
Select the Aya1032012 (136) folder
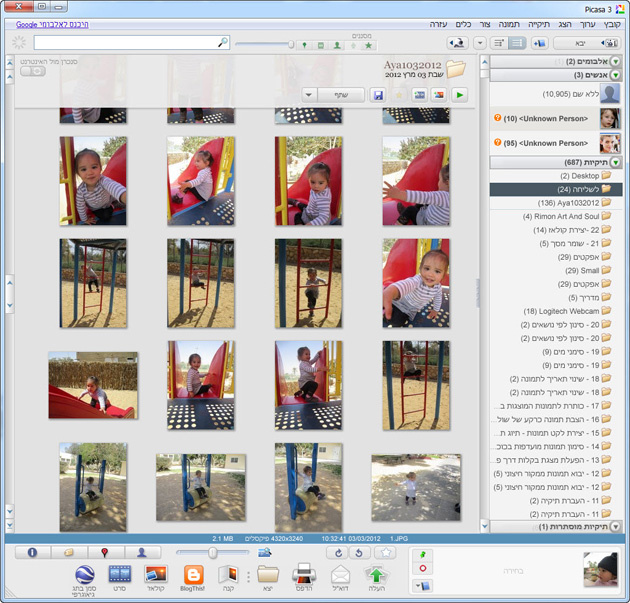point(556,203)
